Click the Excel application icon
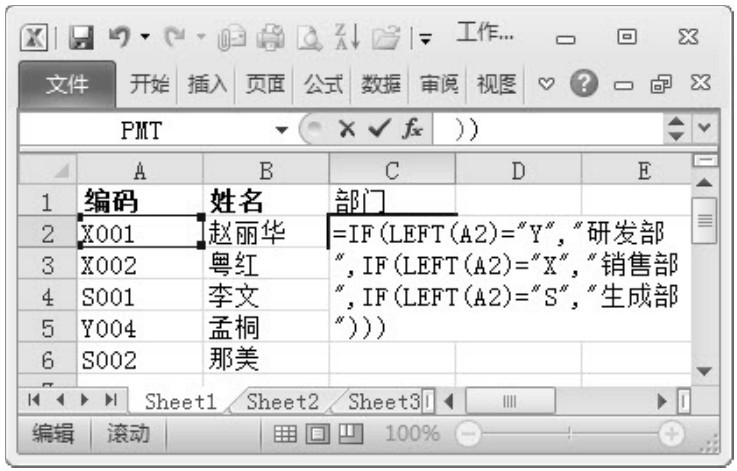The image size is (737, 471). click(x=34, y=38)
